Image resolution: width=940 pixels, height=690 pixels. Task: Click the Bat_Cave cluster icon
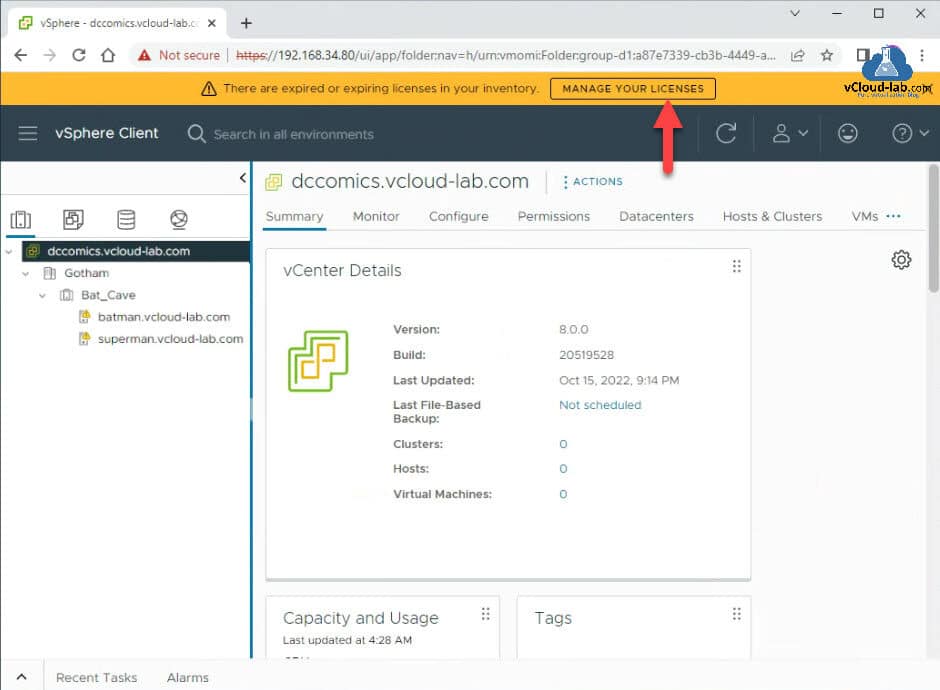coord(67,295)
